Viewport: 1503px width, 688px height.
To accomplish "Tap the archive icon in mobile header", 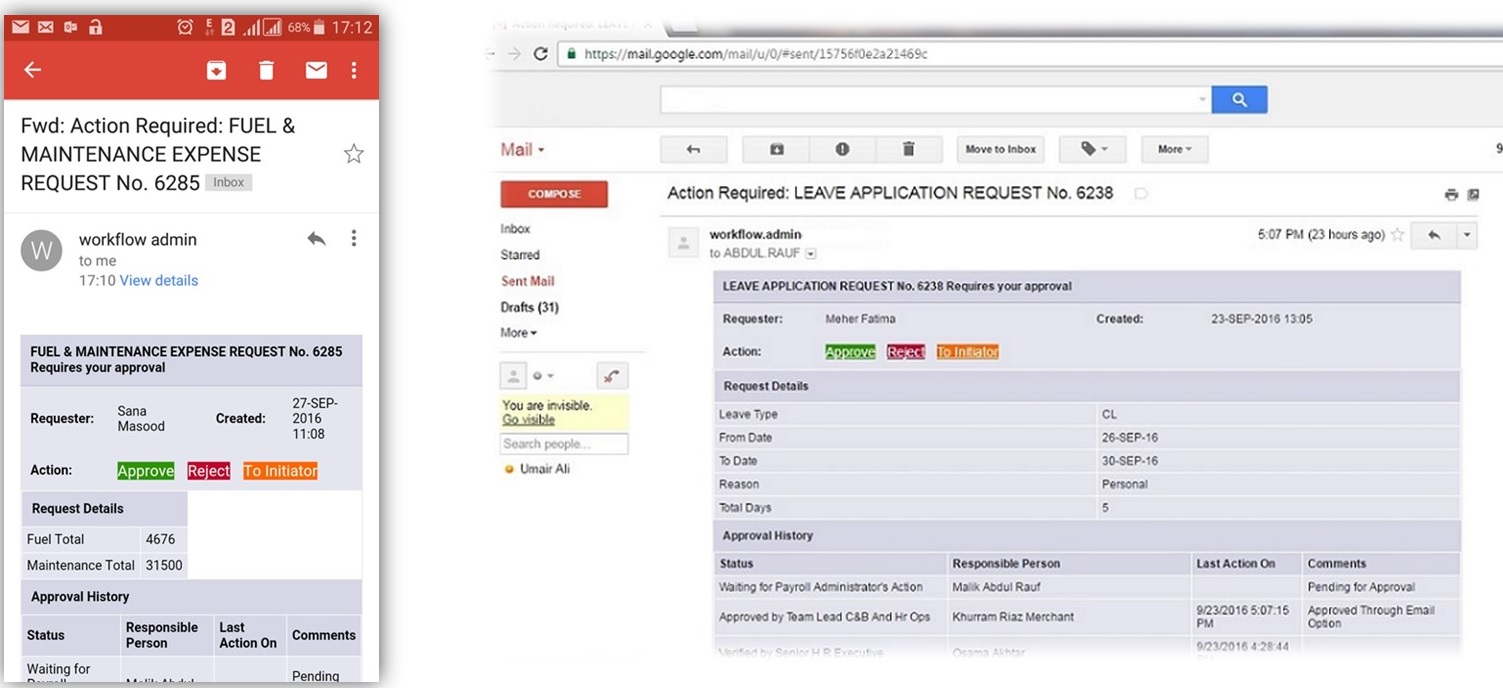I will [x=216, y=70].
